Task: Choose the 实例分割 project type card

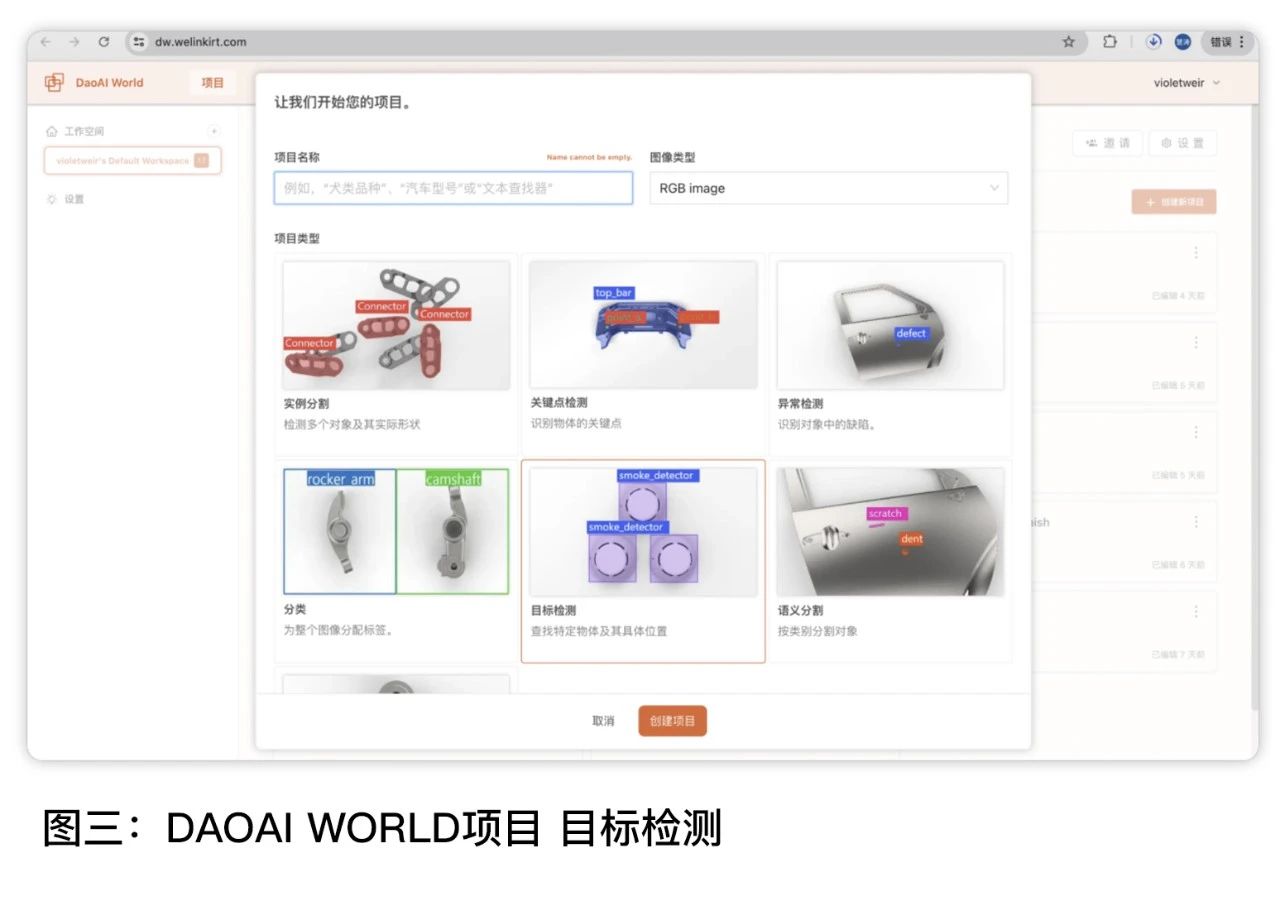Action: 396,355
